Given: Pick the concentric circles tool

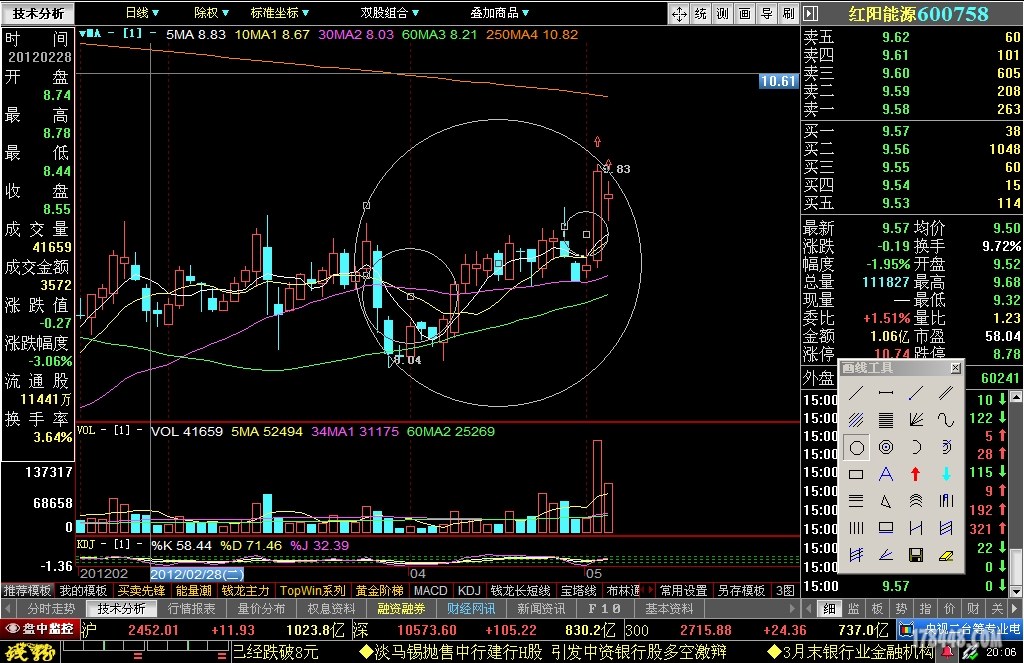Looking at the screenshot, I should [885, 447].
